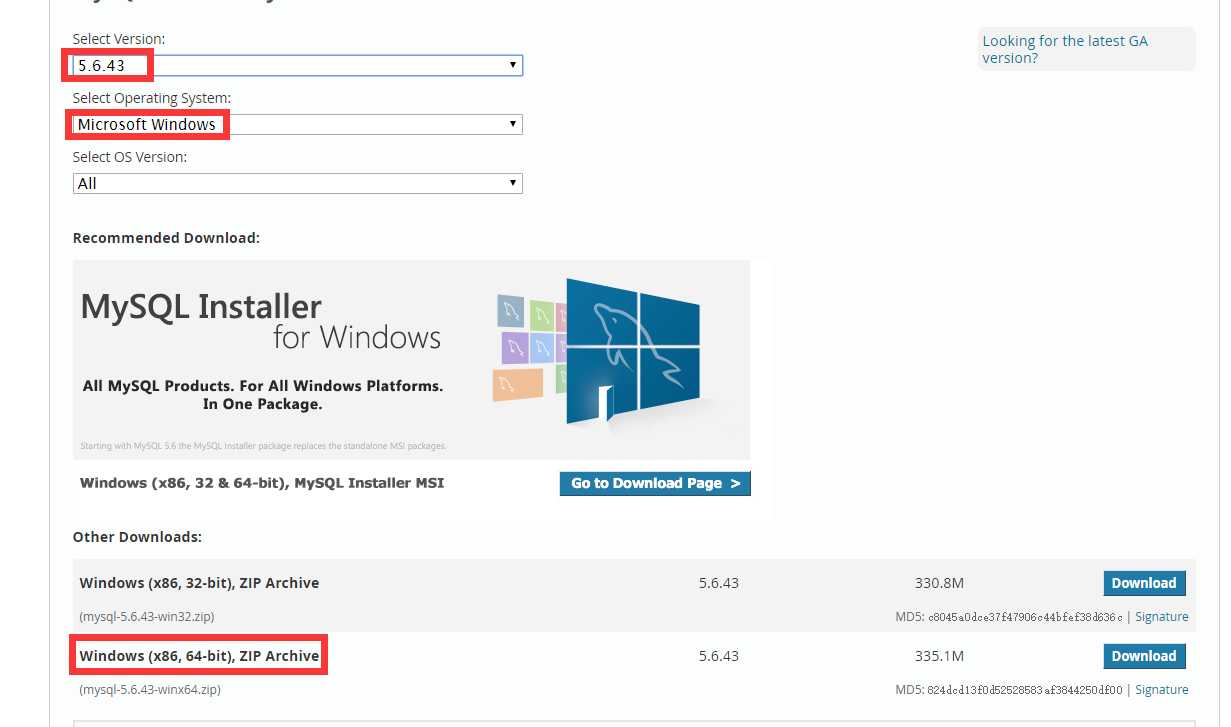Click the Other Downloads heading
Image resolution: width=1231 pixels, height=727 pixels.
[137, 537]
